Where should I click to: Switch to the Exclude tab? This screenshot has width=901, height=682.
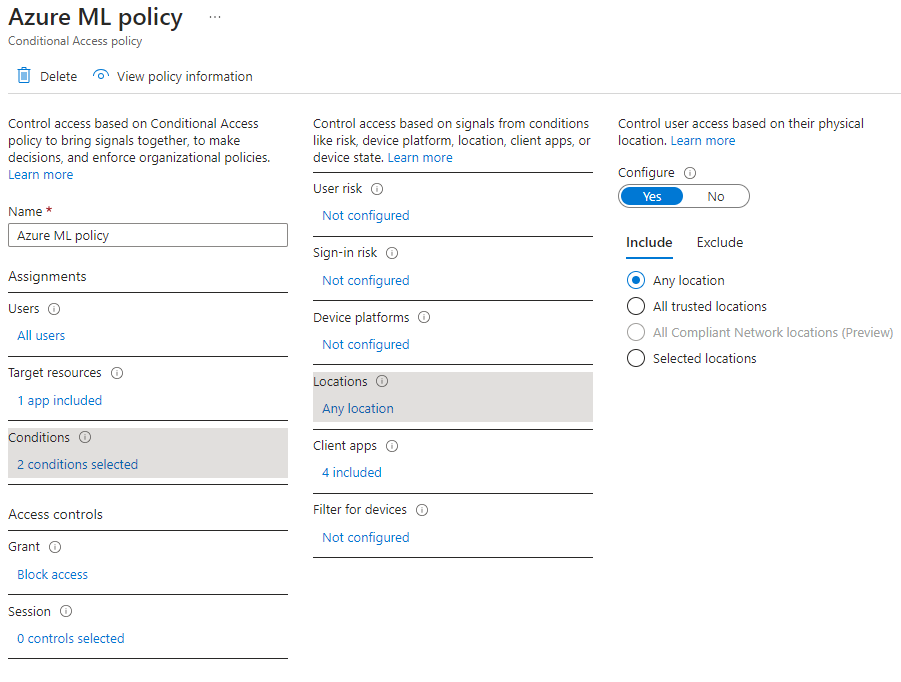(x=720, y=243)
